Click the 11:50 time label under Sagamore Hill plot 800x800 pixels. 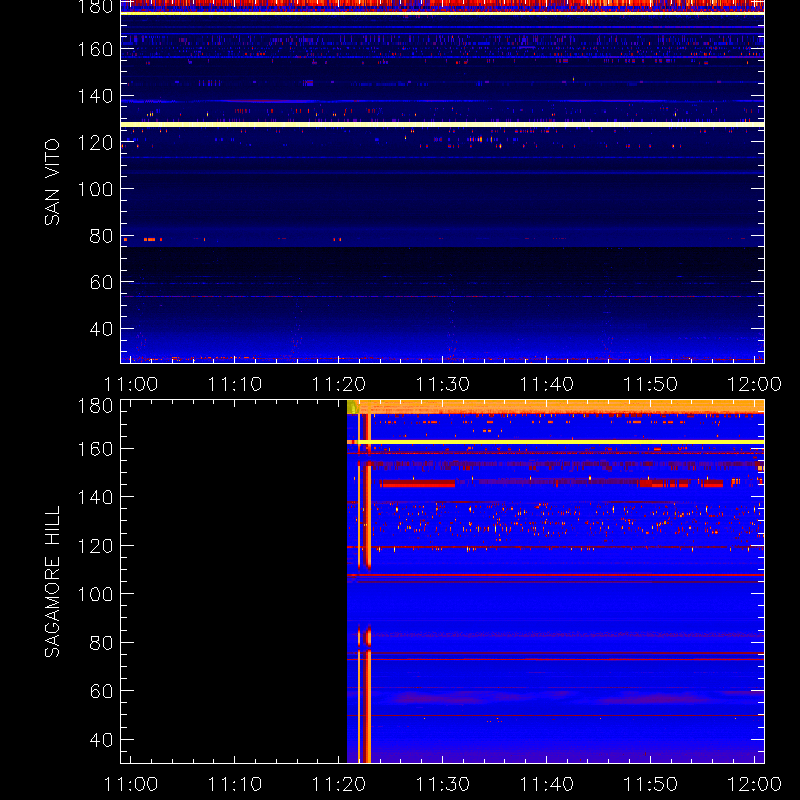pyautogui.click(x=651, y=784)
